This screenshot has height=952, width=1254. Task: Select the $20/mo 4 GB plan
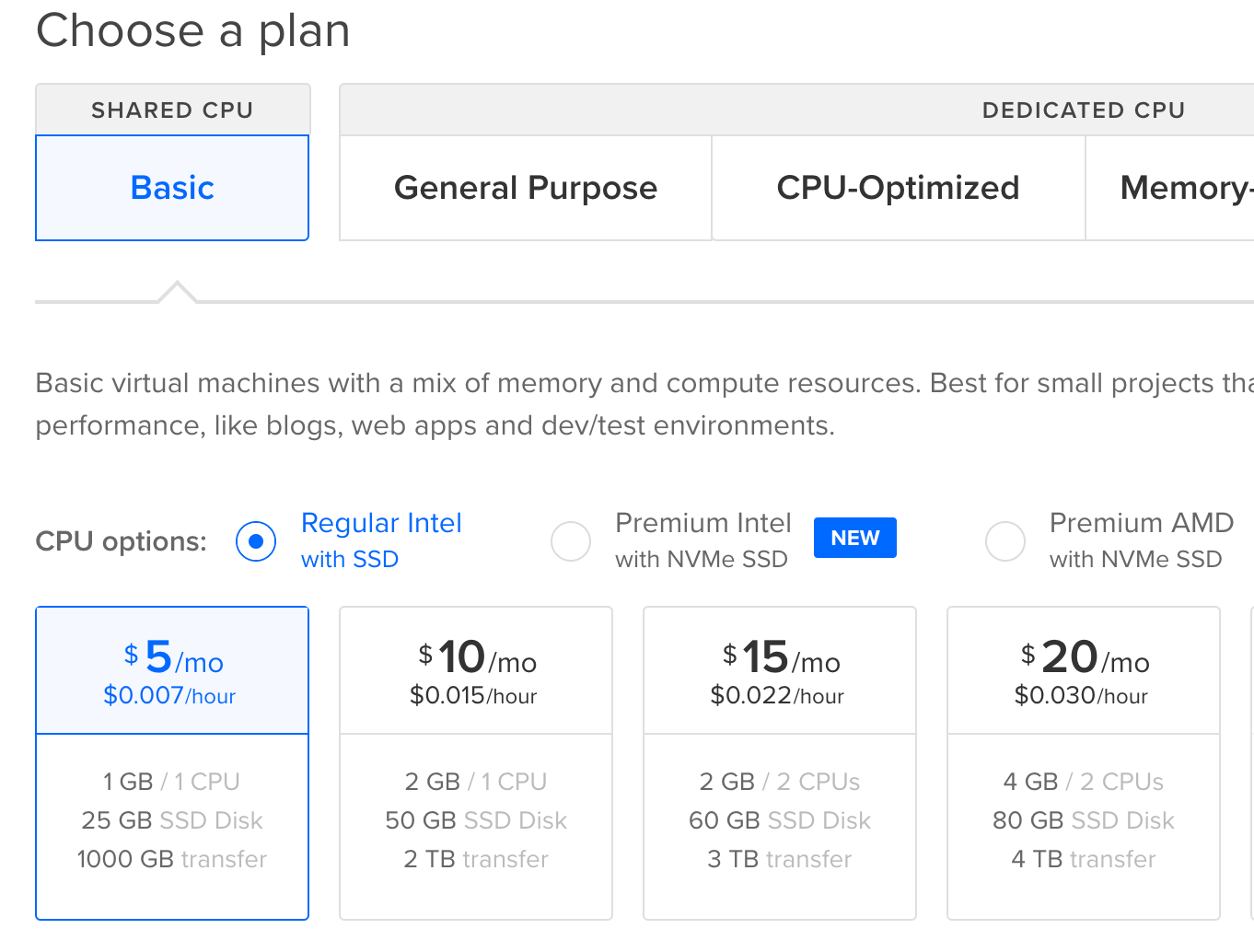1084,762
